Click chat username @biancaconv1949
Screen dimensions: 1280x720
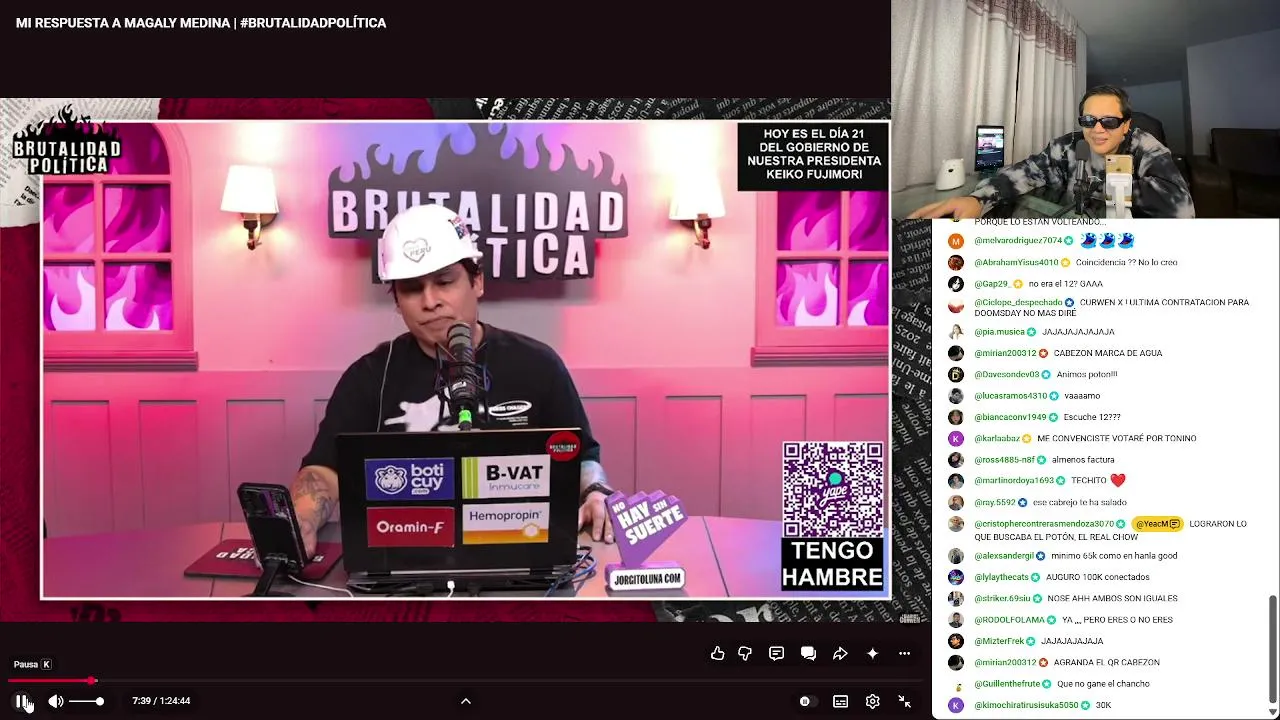coord(1010,417)
